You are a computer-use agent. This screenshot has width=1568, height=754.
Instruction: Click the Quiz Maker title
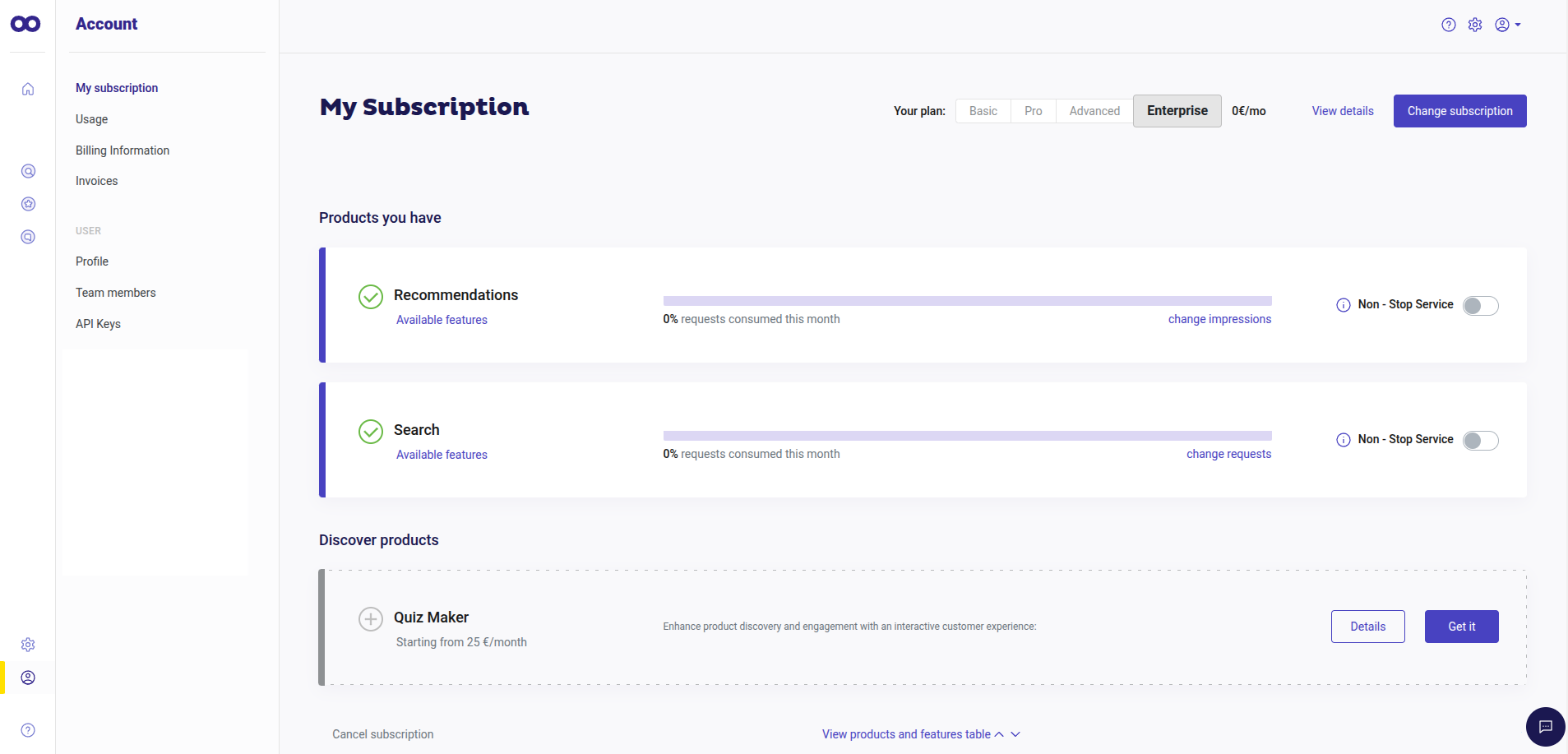431,618
